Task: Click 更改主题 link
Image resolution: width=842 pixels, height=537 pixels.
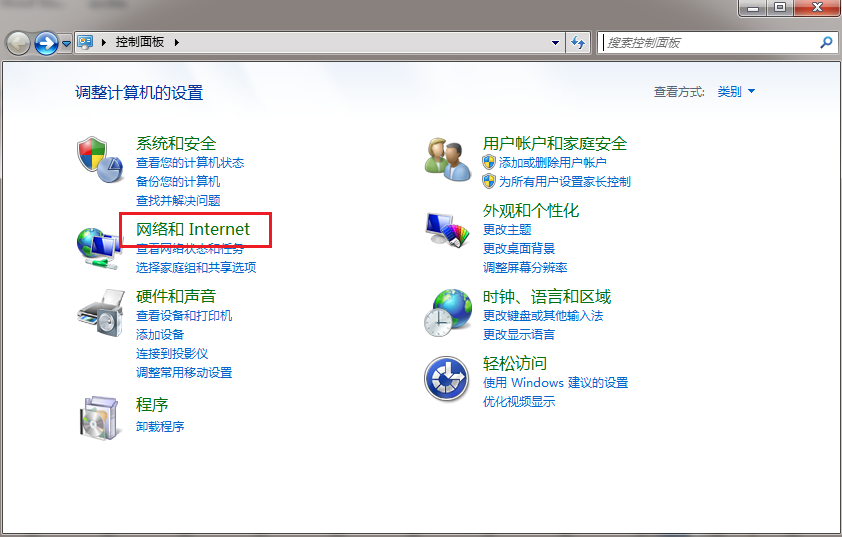Action: [507, 229]
